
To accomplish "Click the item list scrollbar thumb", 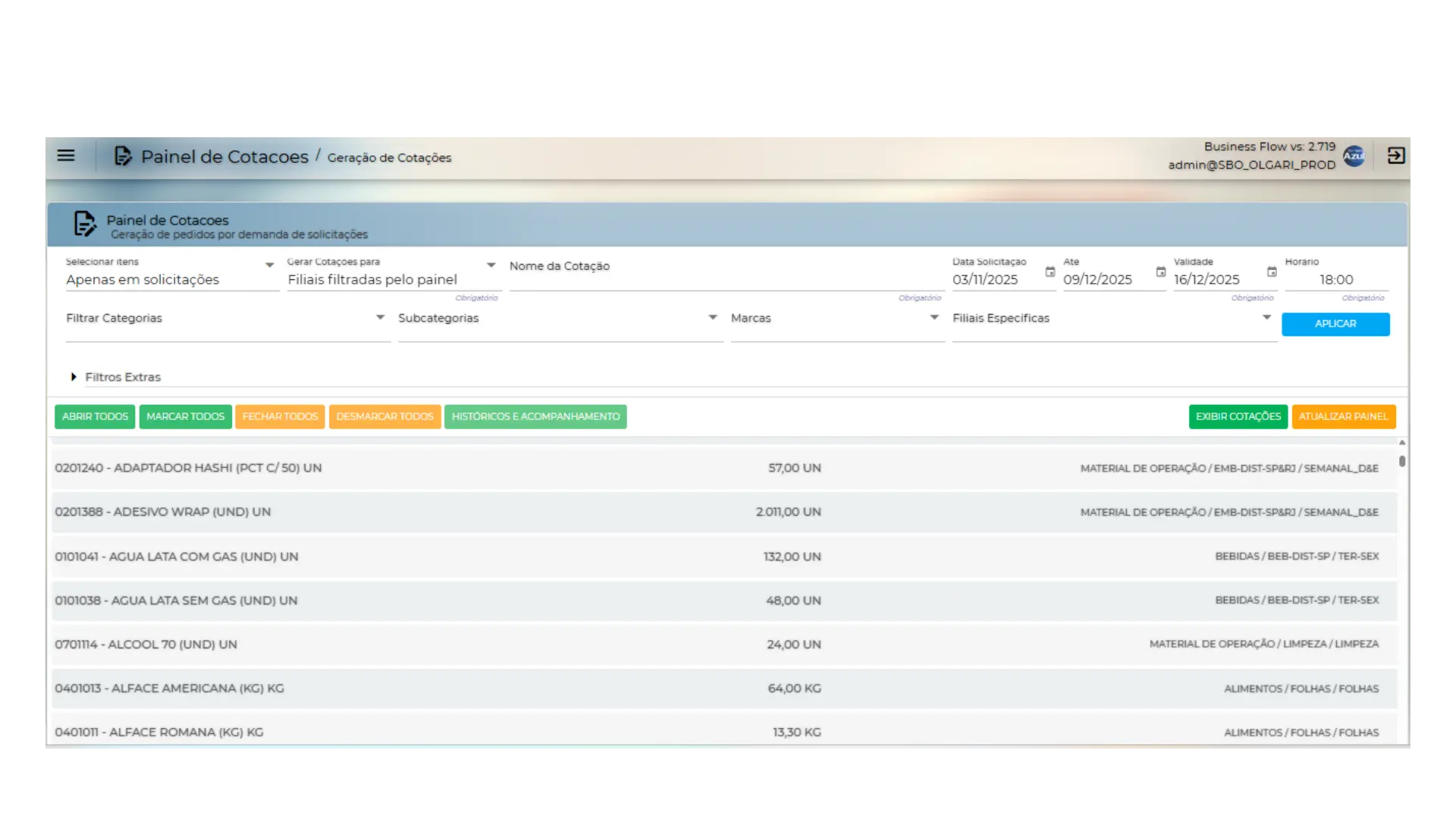I will 1402,461.
